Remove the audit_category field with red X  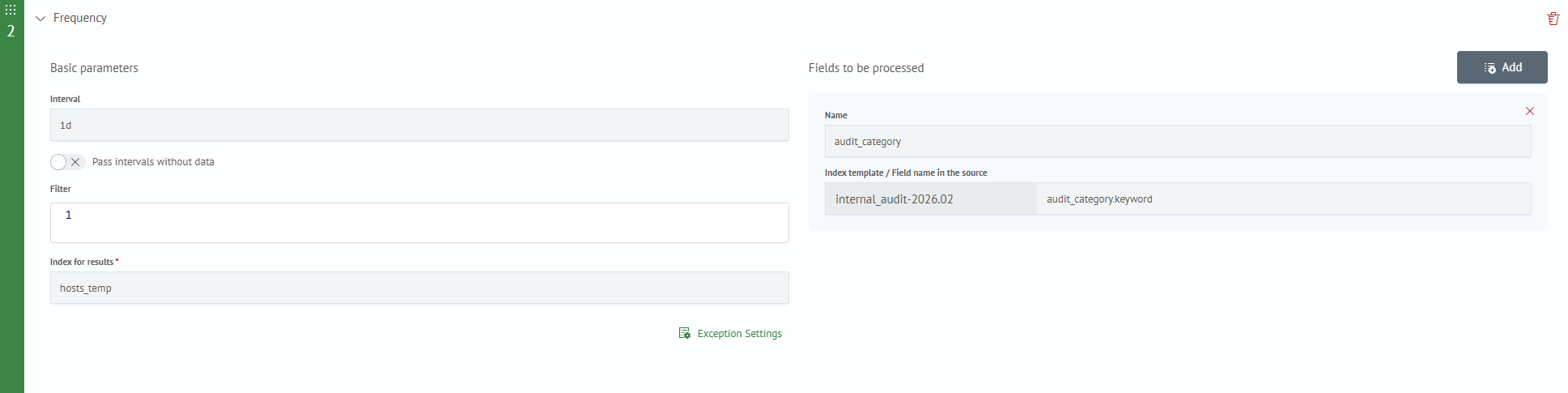[x=1529, y=111]
